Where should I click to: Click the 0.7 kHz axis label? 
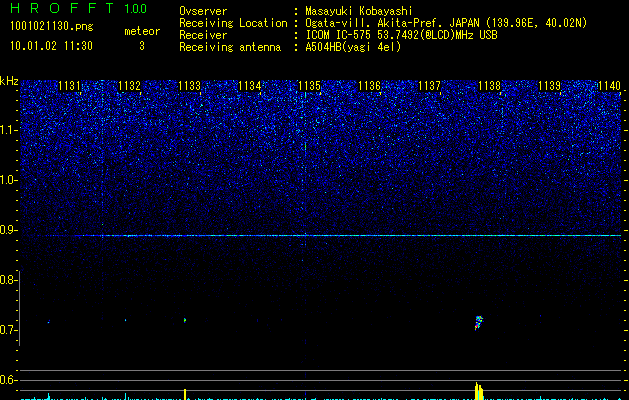[8, 330]
